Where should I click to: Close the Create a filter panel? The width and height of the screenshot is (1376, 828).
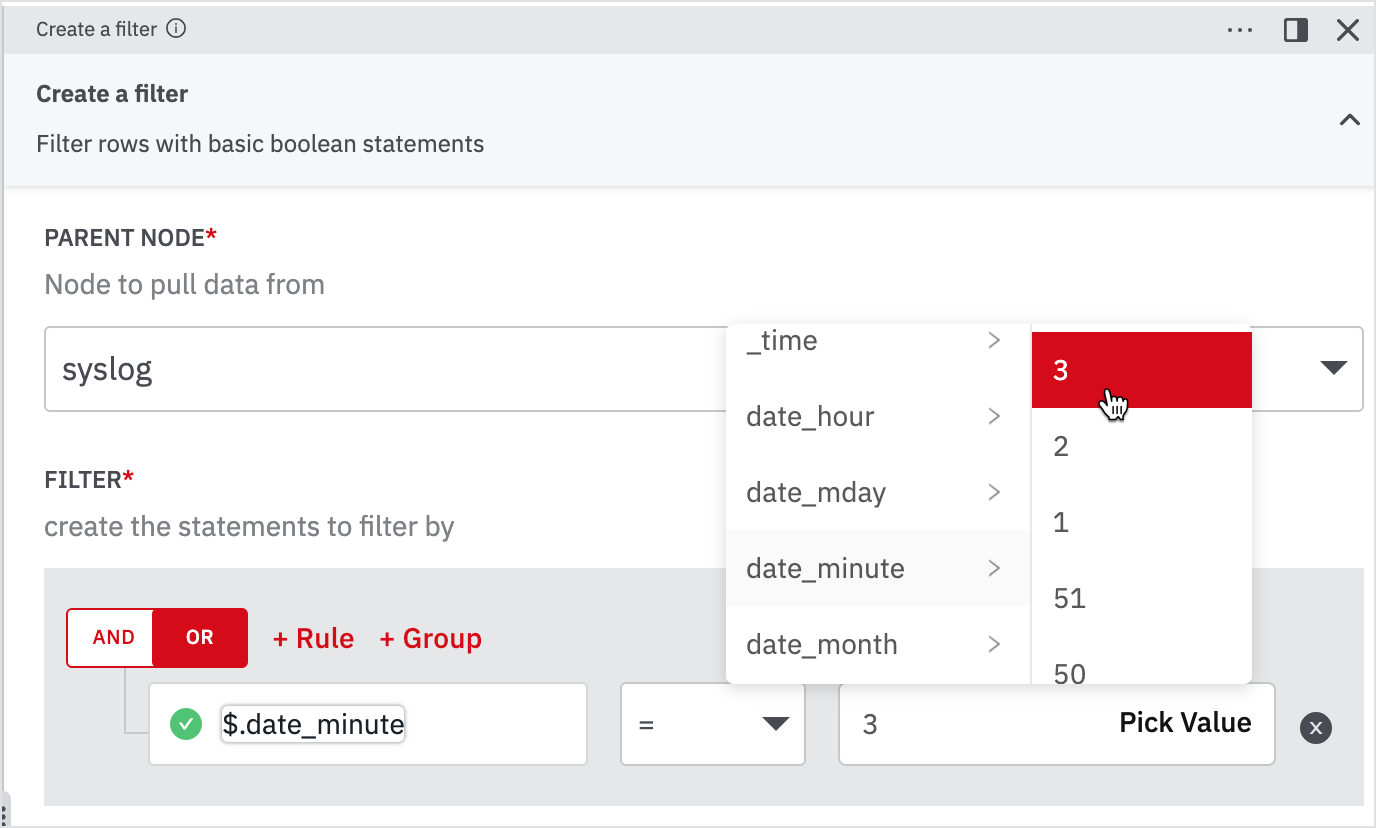coord(1347,30)
